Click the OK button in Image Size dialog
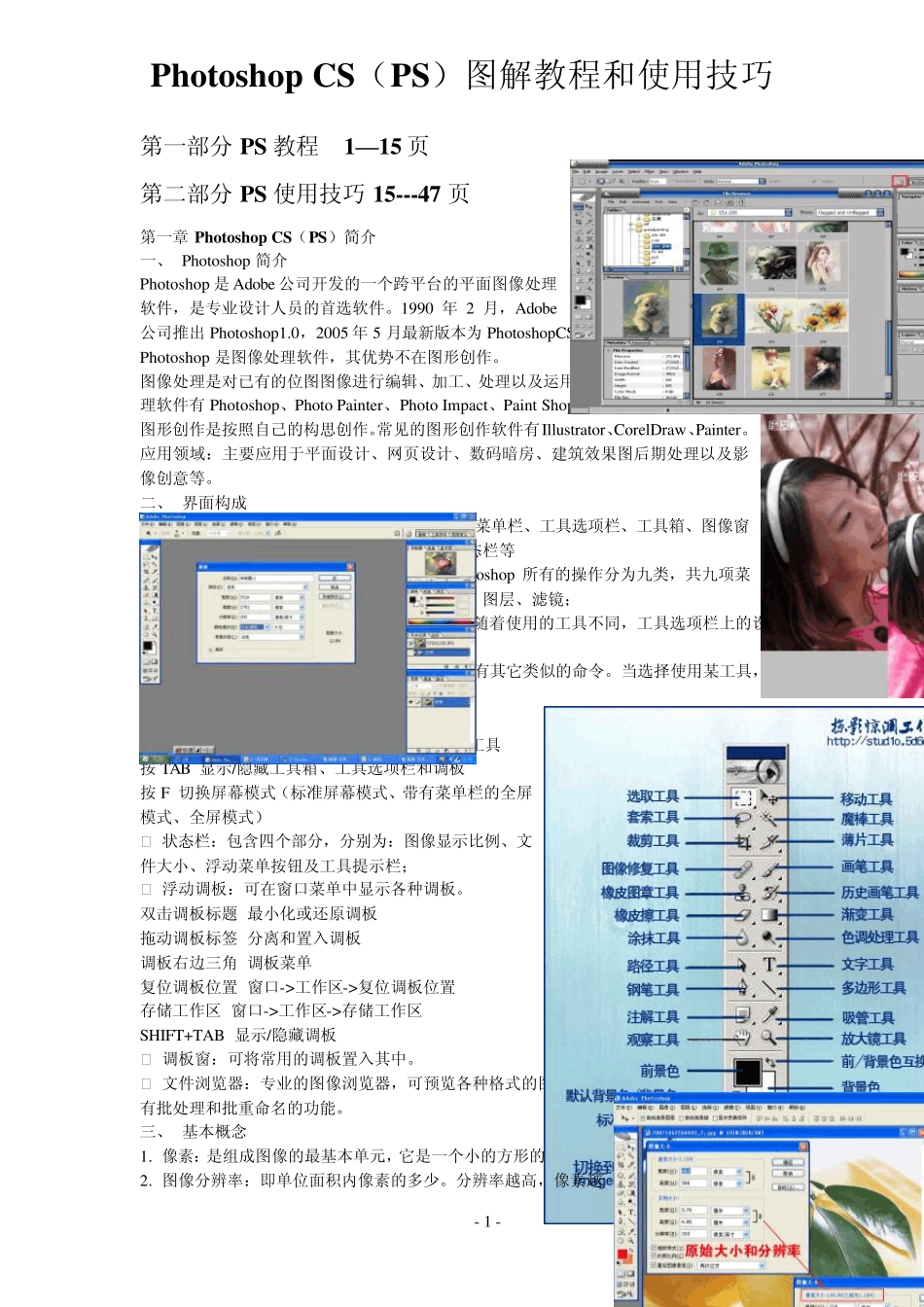 (x=788, y=1162)
